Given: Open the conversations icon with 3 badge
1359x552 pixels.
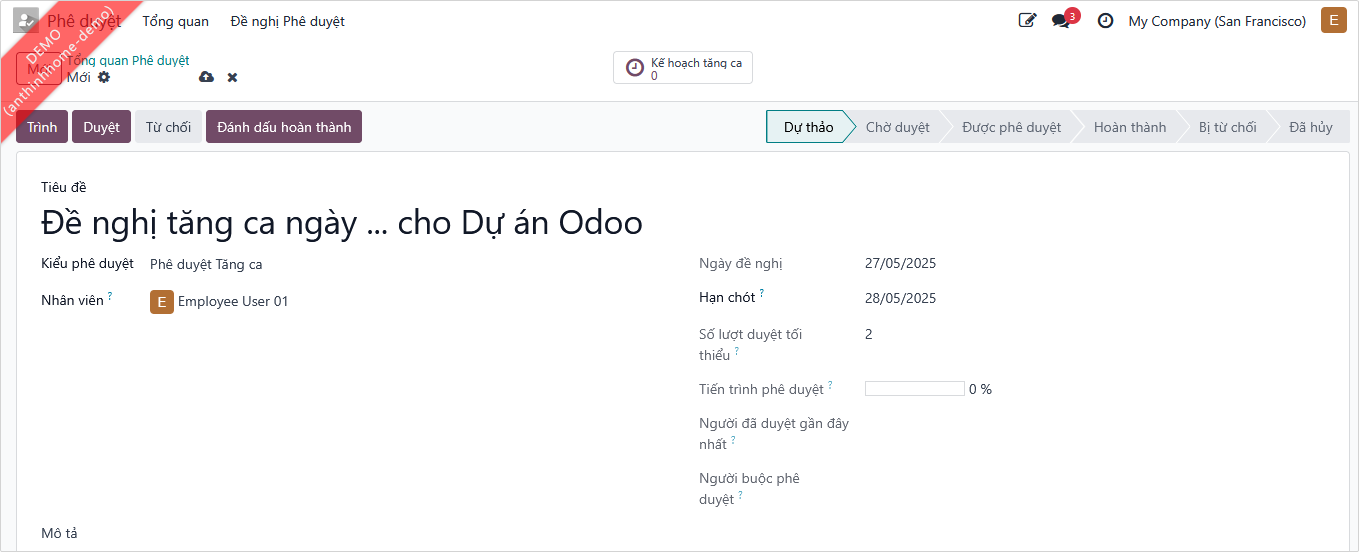Looking at the screenshot, I should 1061,21.
